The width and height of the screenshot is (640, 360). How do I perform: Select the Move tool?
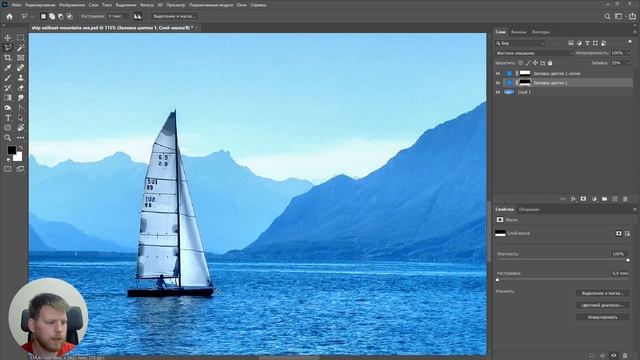[x=8, y=38]
